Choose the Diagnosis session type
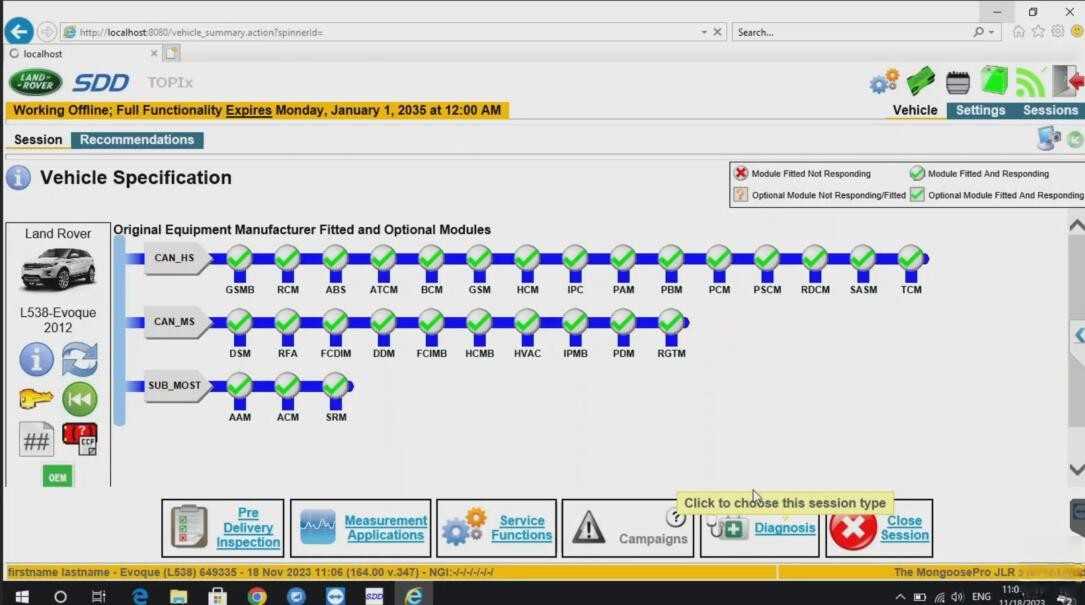 pos(759,529)
